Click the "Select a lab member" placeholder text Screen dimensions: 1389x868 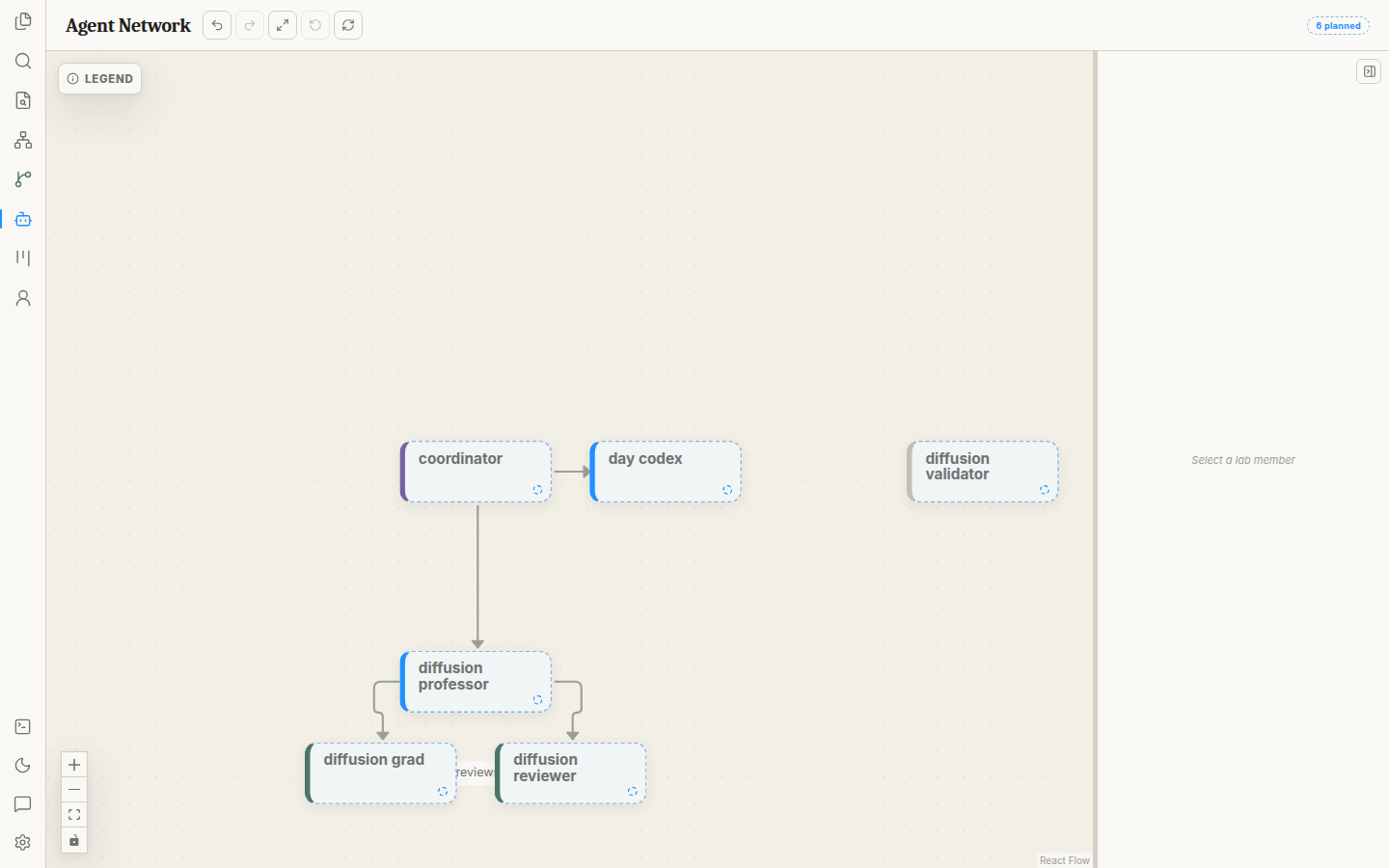tap(1243, 460)
